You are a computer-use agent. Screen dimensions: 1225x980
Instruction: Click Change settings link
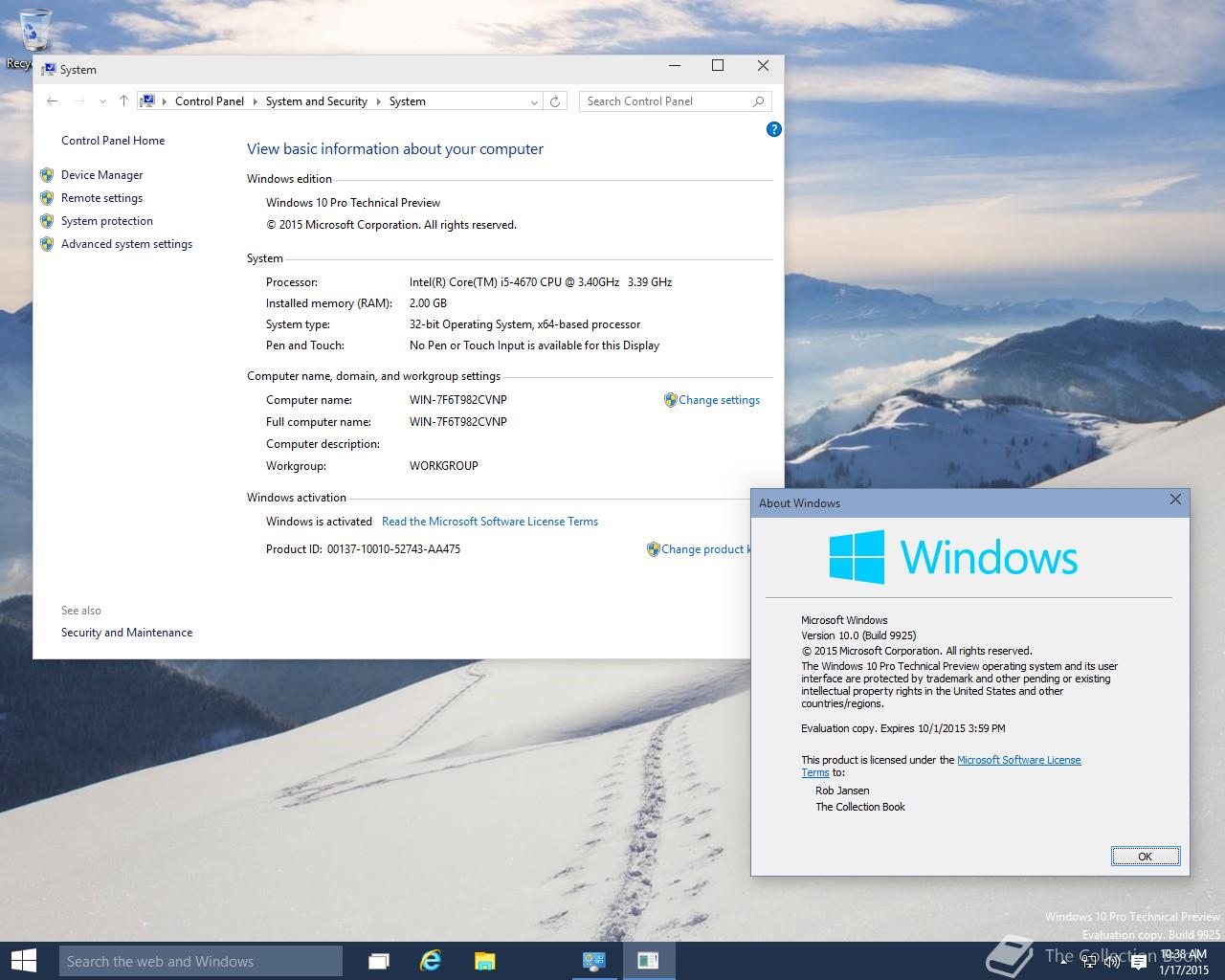[x=720, y=400]
